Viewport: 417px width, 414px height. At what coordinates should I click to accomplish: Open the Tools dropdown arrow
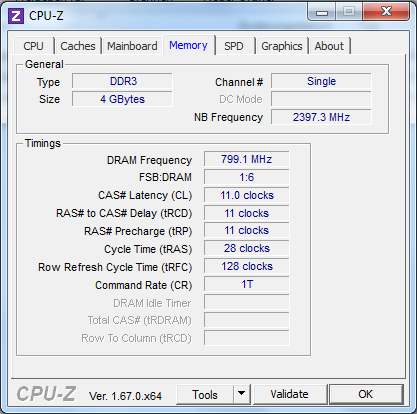[242, 394]
